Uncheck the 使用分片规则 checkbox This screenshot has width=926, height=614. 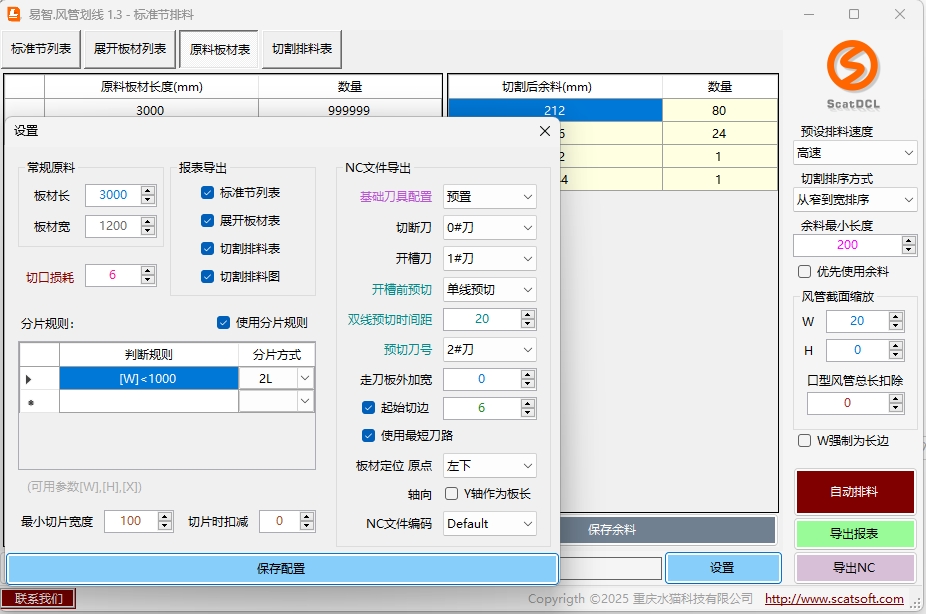tap(224, 322)
